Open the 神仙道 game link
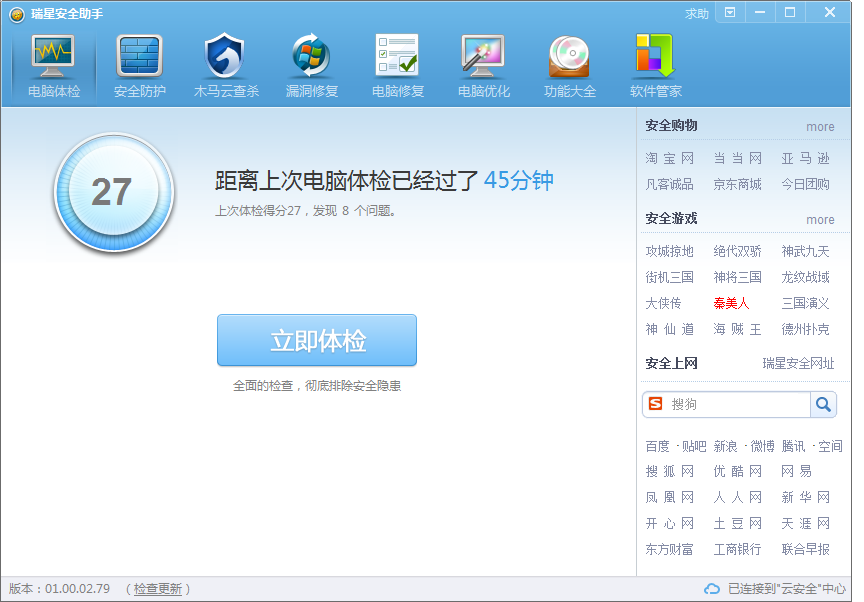The height and width of the screenshot is (602, 864). [669, 329]
